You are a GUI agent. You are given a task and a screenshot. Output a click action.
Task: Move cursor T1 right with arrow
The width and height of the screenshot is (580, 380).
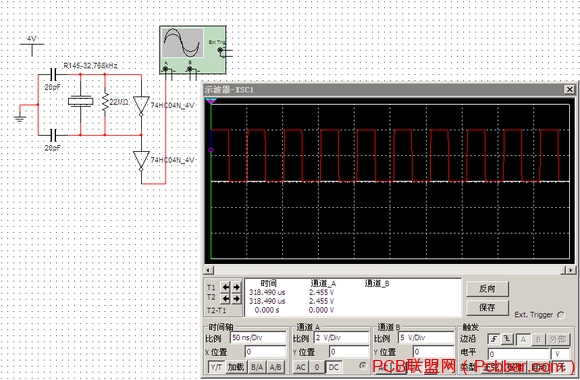pyautogui.click(x=236, y=287)
